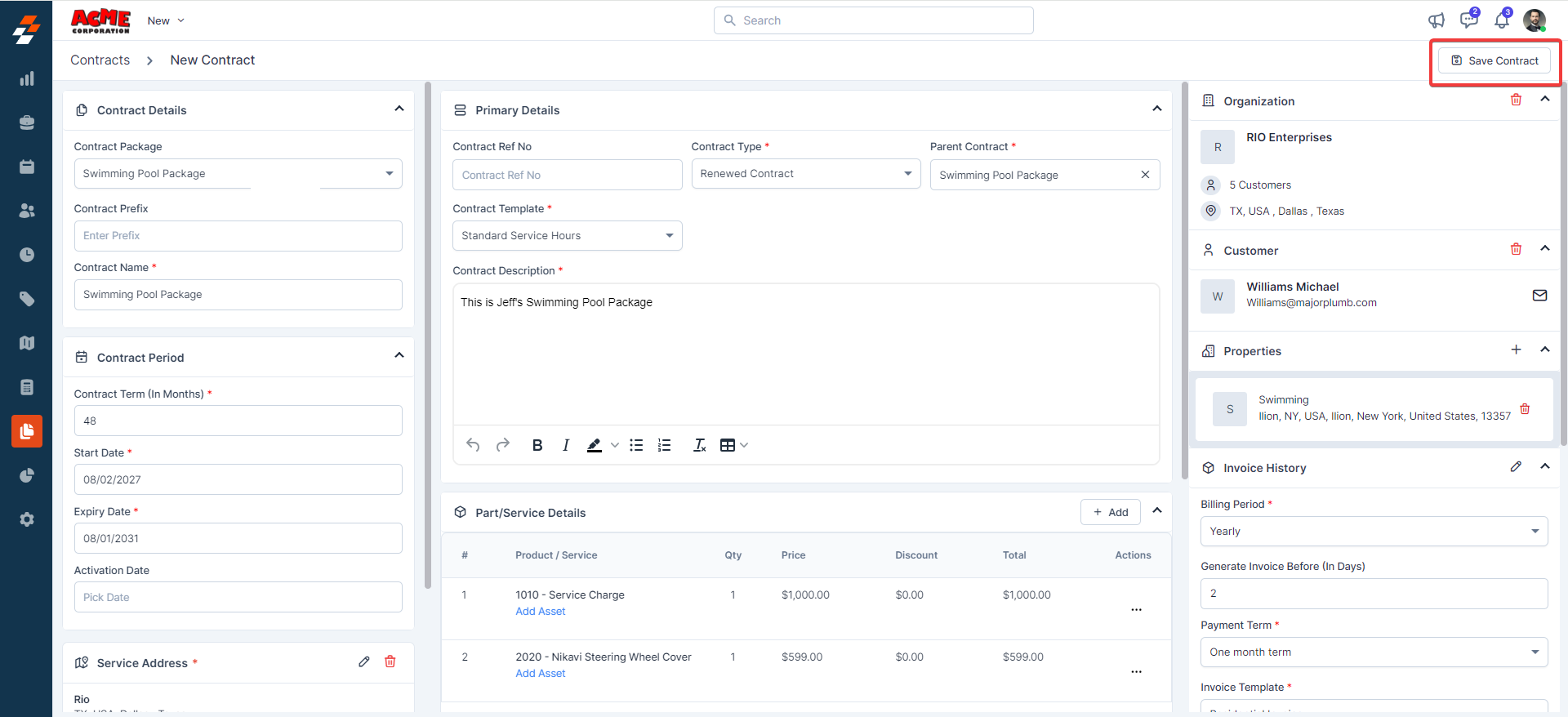Open the New menu in header

(x=166, y=20)
